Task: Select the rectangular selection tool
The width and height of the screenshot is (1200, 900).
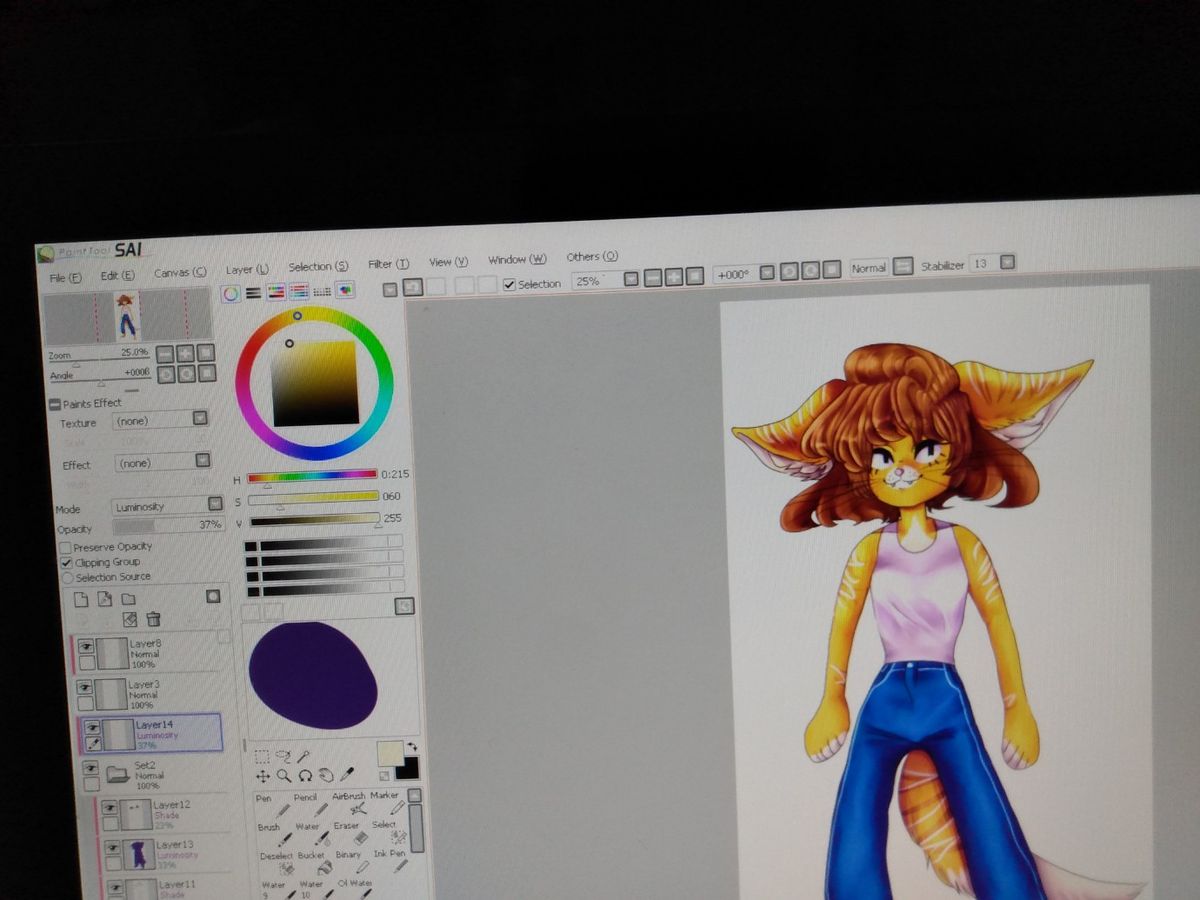Action: [262, 757]
